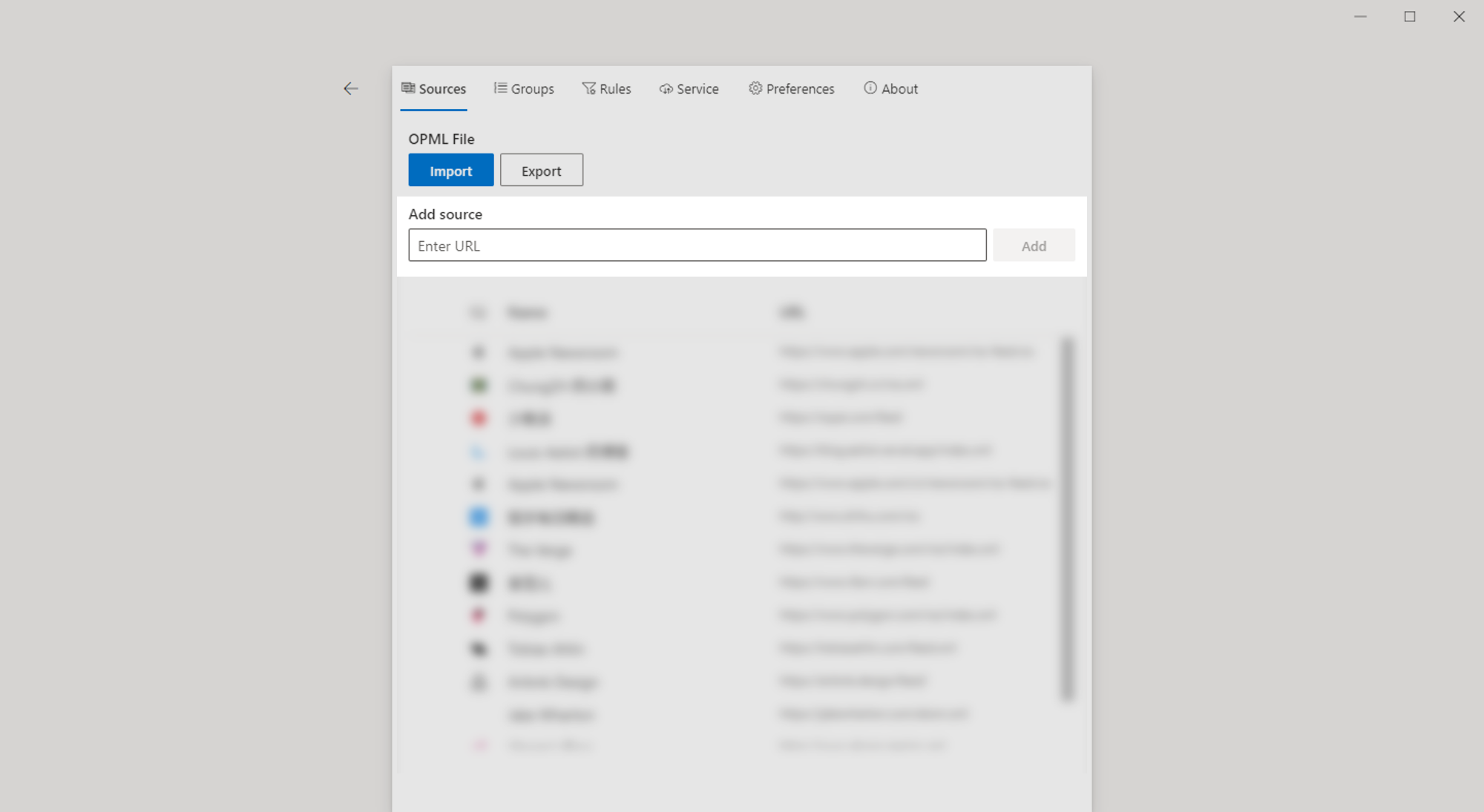This screenshot has width=1484, height=812.
Task: Click the Service tab icon
Action: pyautogui.click(x=664, y=88)
